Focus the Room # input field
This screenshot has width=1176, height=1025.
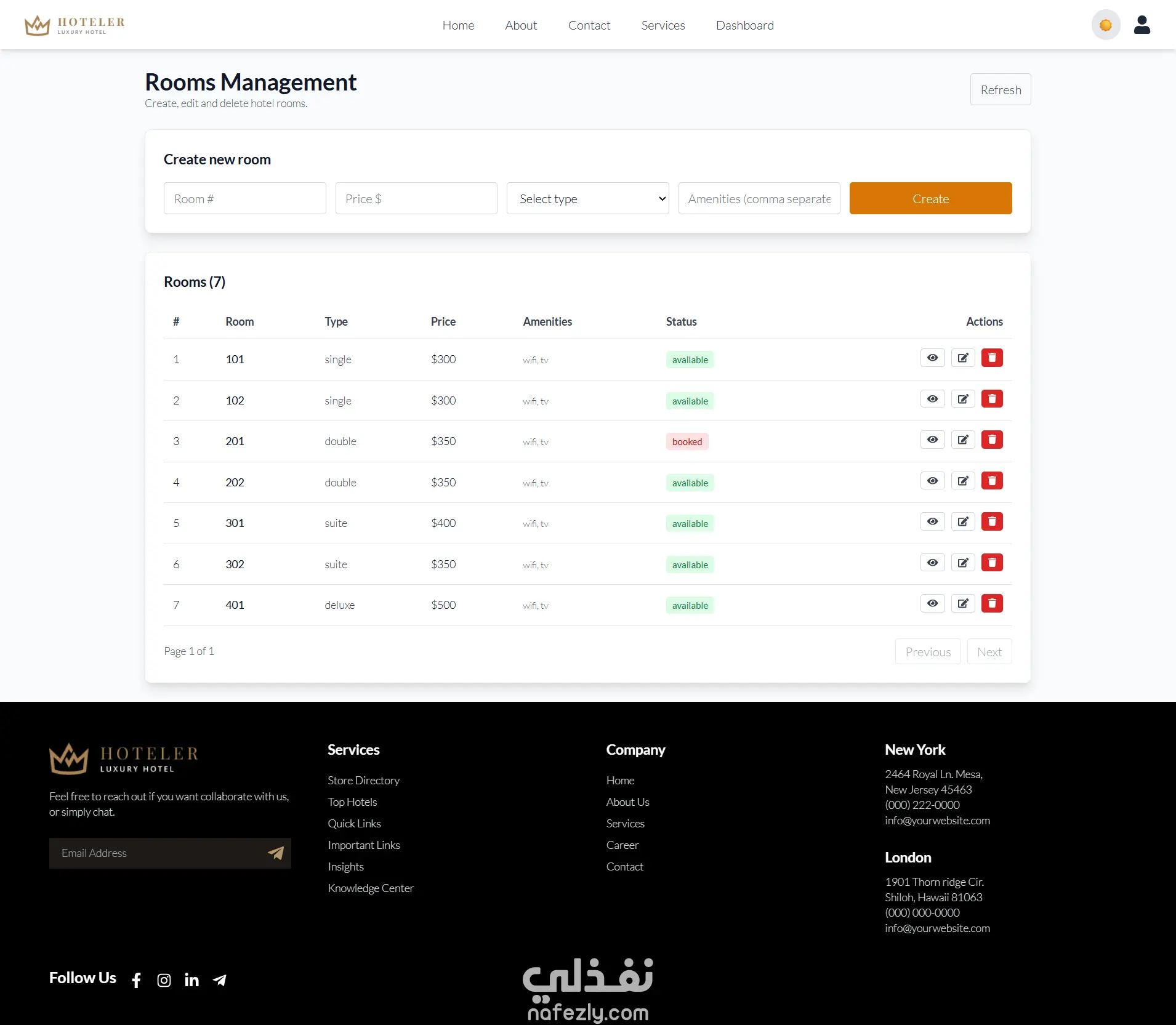point(244,198)
